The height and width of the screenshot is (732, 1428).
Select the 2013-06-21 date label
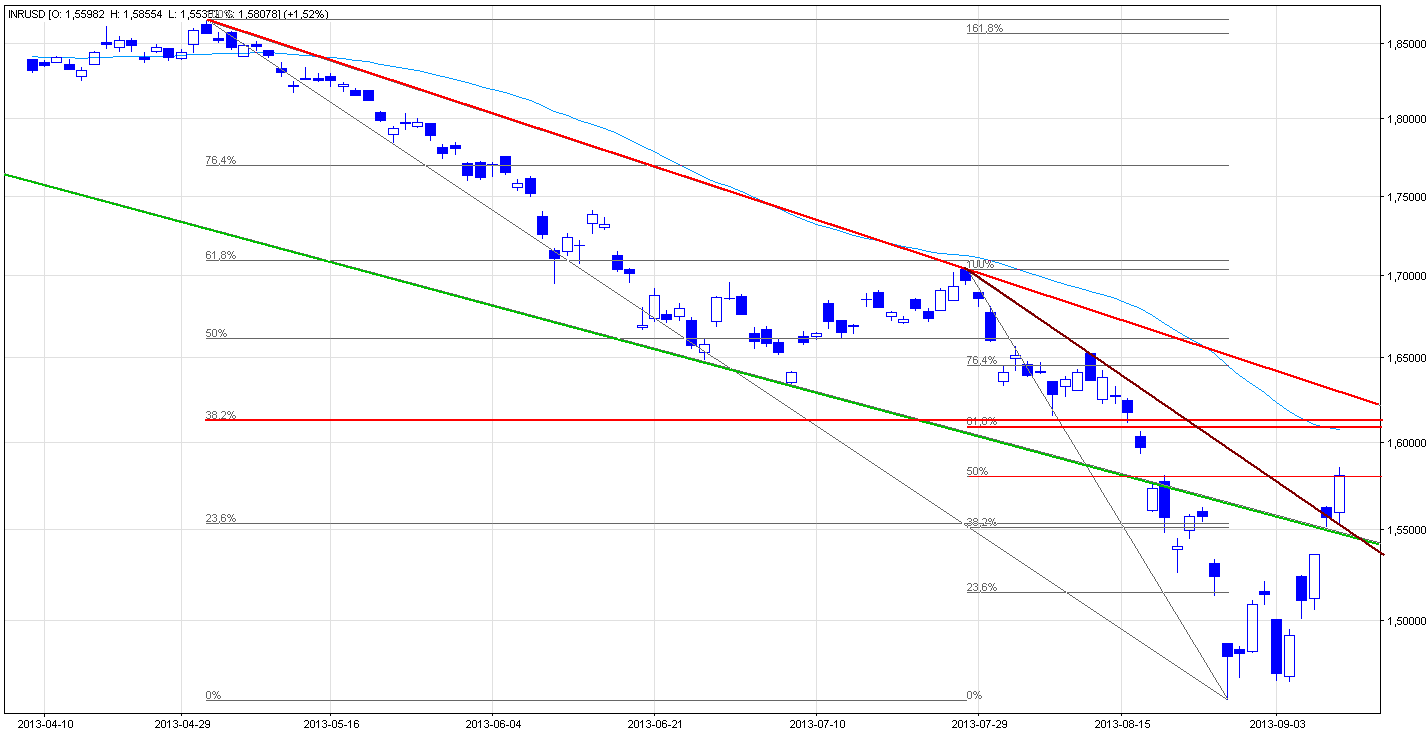pos(655,722)
